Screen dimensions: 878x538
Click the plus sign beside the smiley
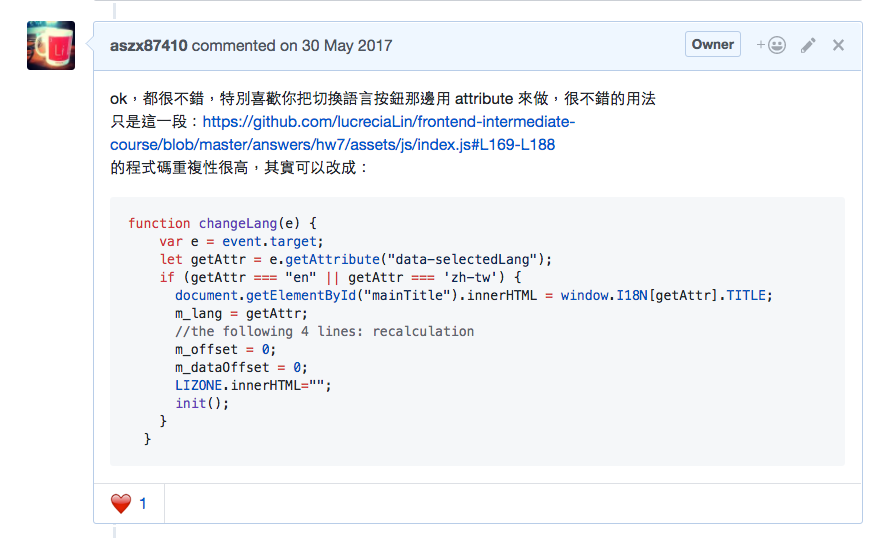coord(760,44)
